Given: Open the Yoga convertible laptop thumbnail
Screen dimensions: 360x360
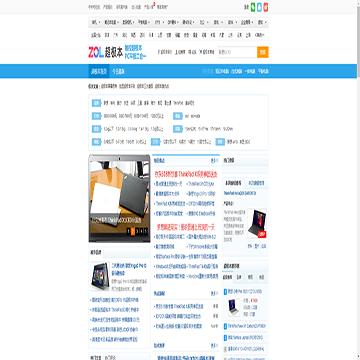Looking at the screenshot, I should [x=100, y=276].
